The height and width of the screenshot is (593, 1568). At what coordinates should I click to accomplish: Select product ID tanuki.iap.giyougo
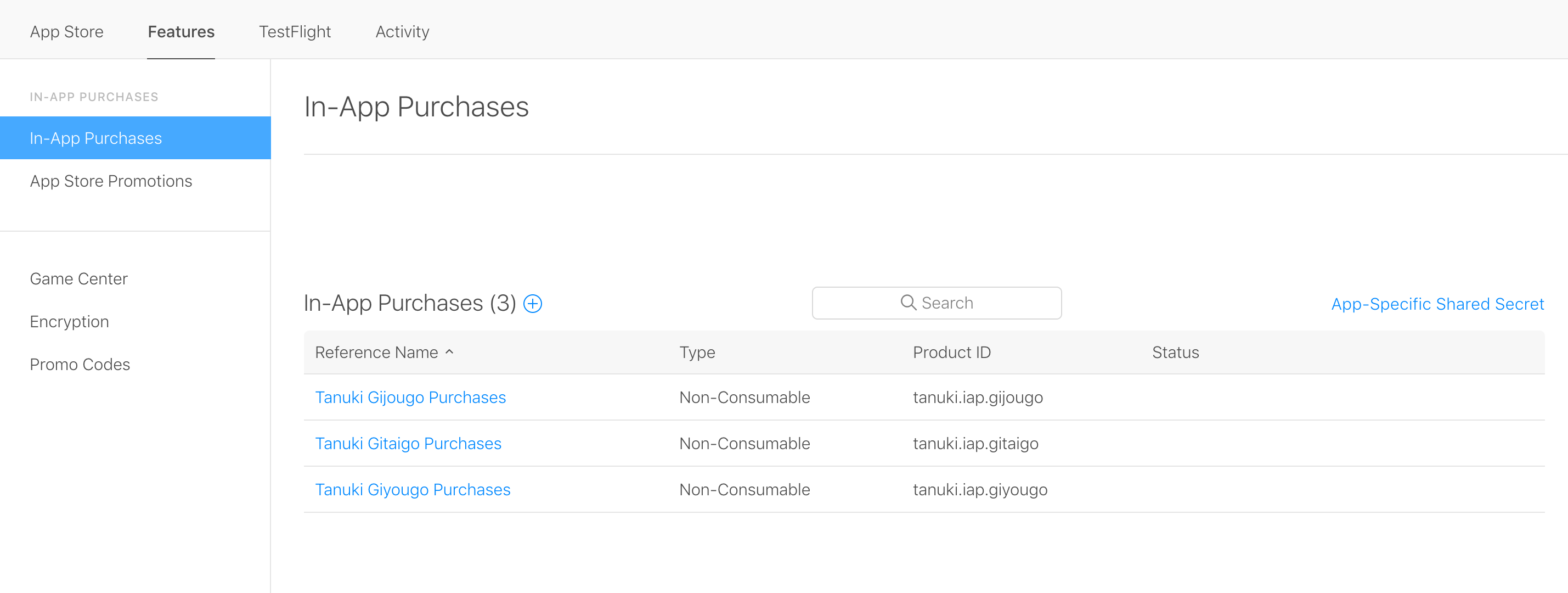tap(980, 489)
